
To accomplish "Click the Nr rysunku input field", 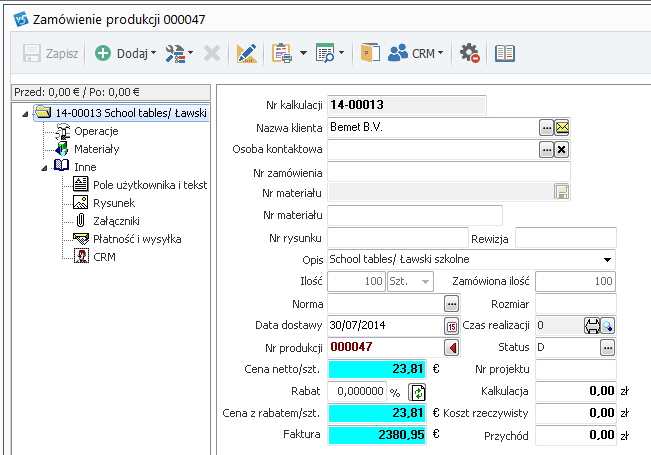I will click(398, 238).
